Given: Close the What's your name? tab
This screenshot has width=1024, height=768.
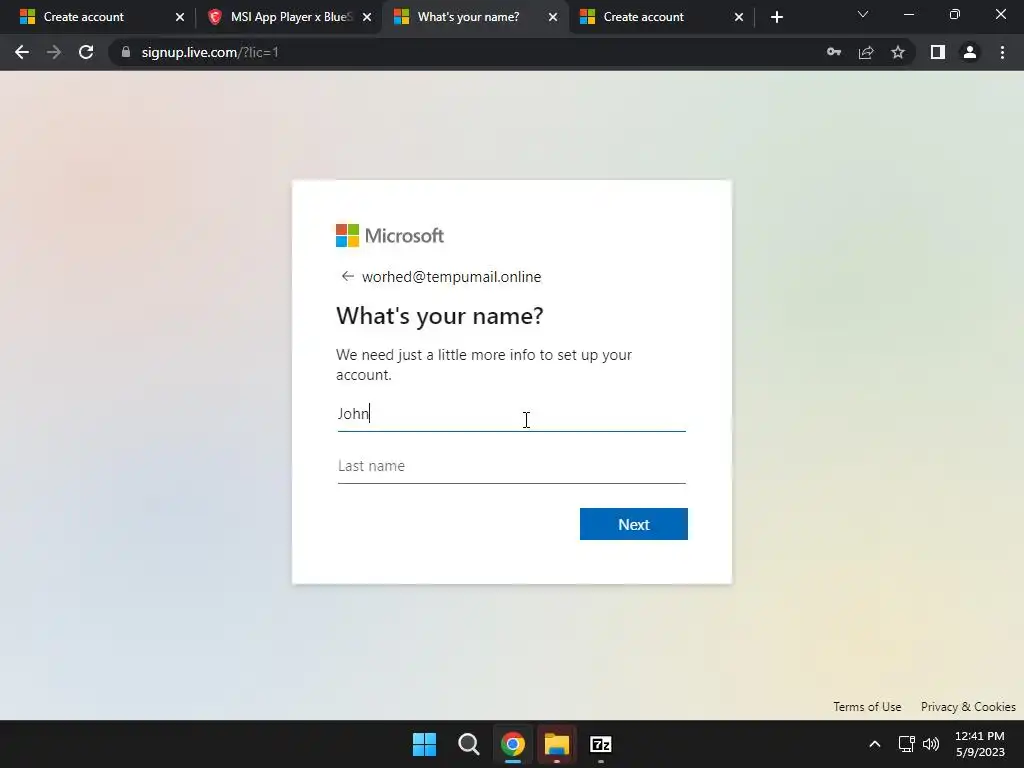Looking at the screenshot, I should 552,17.
